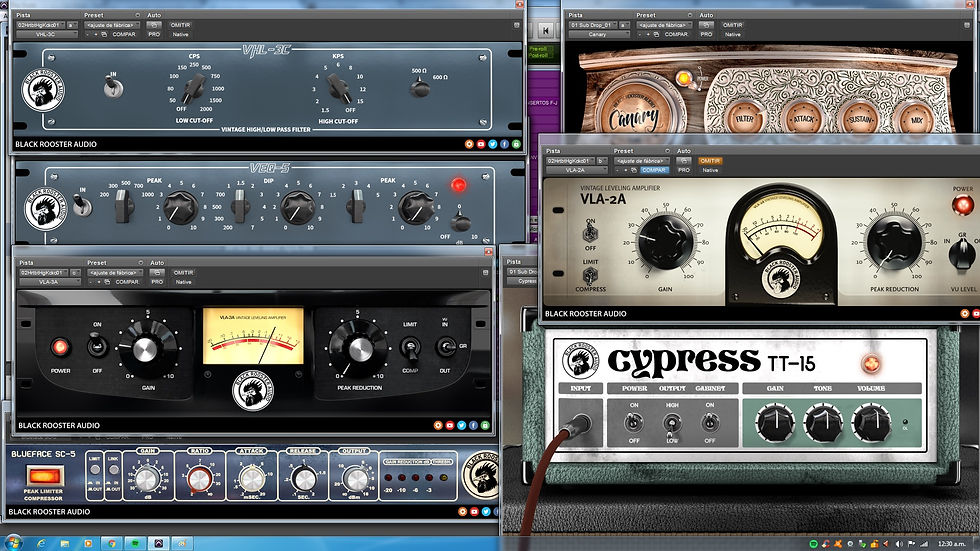Viewport: 980px width, 551px height.
Task: Toggle LIMIT button on Blueface SC-5
Action: tap(94, 469)
